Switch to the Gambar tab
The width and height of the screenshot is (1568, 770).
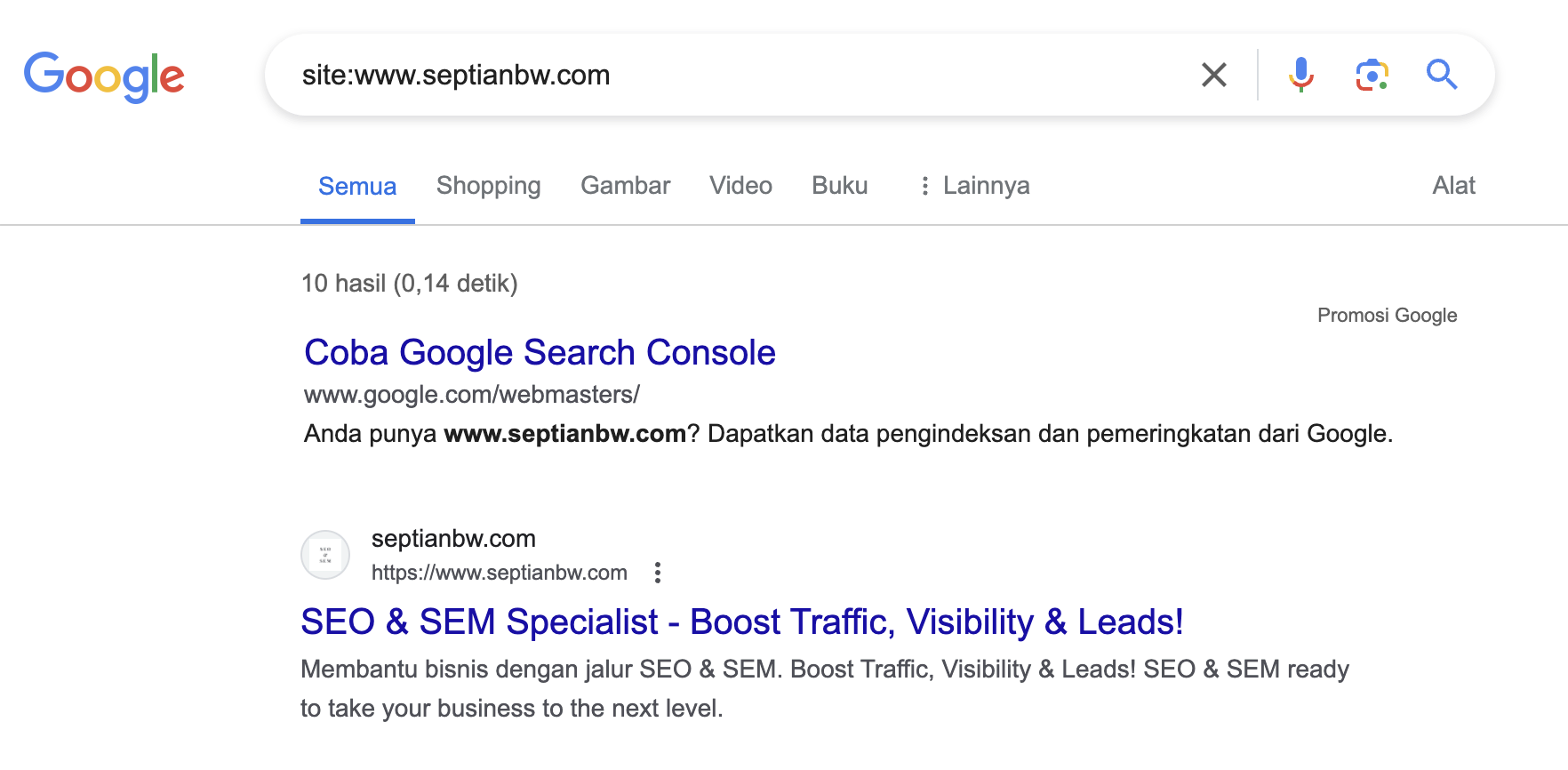click(x=625, y=186)
